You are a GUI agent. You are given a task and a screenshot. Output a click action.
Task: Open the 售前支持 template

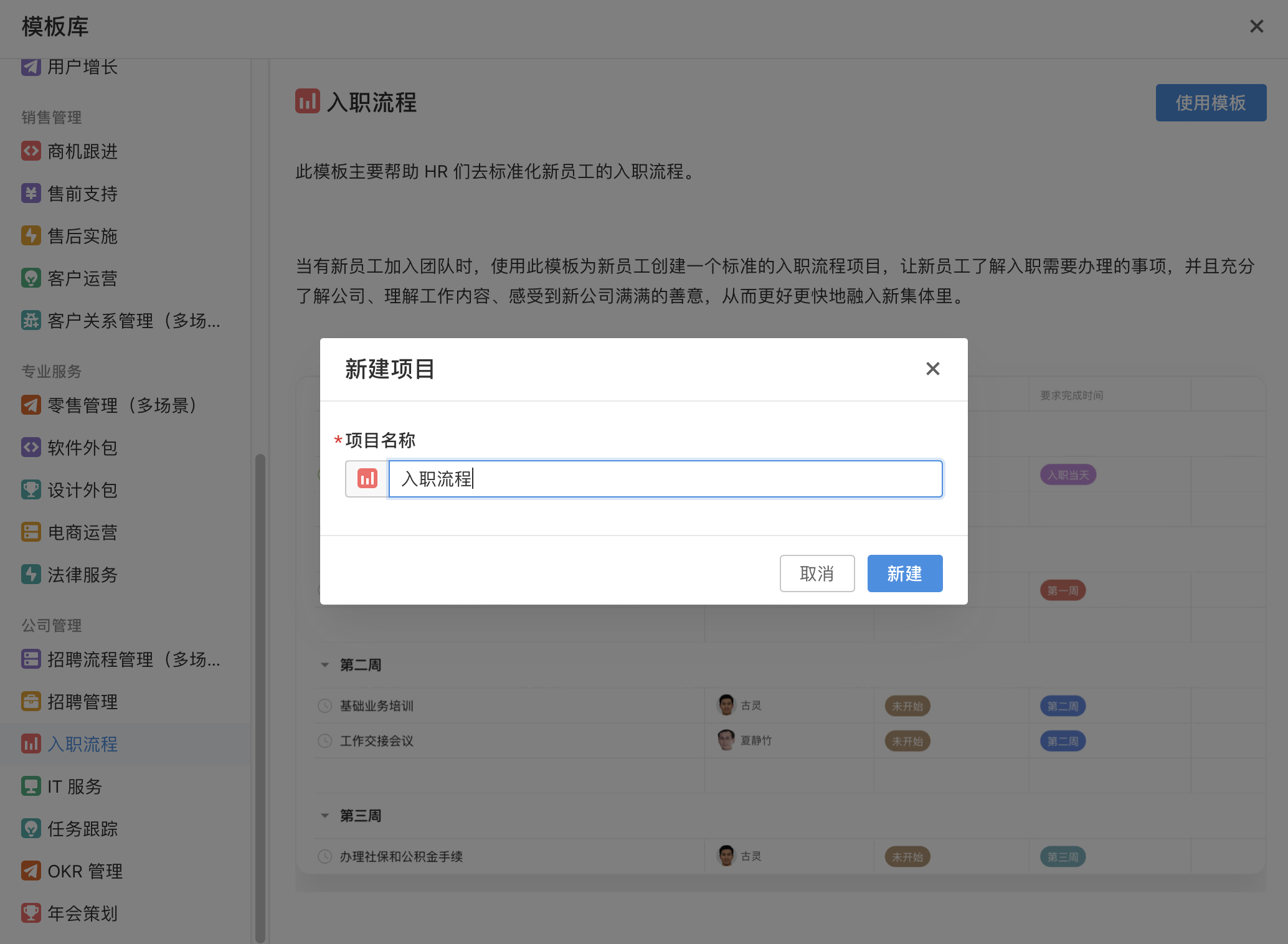(x=82, y=194)
